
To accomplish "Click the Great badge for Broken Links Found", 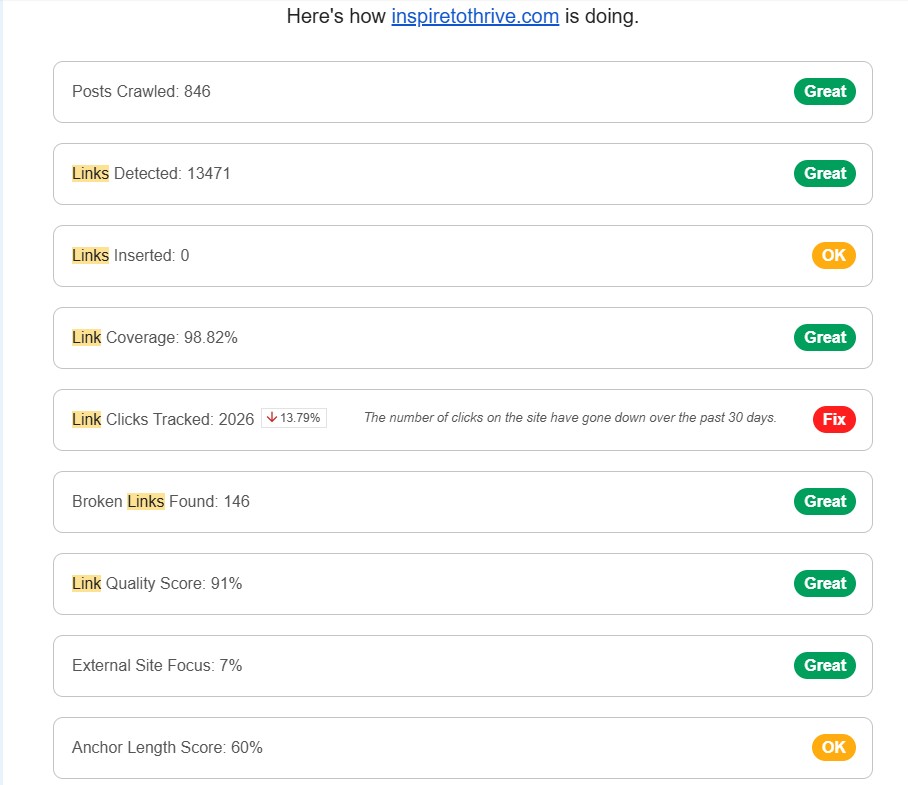I will (x=824, y=501).
